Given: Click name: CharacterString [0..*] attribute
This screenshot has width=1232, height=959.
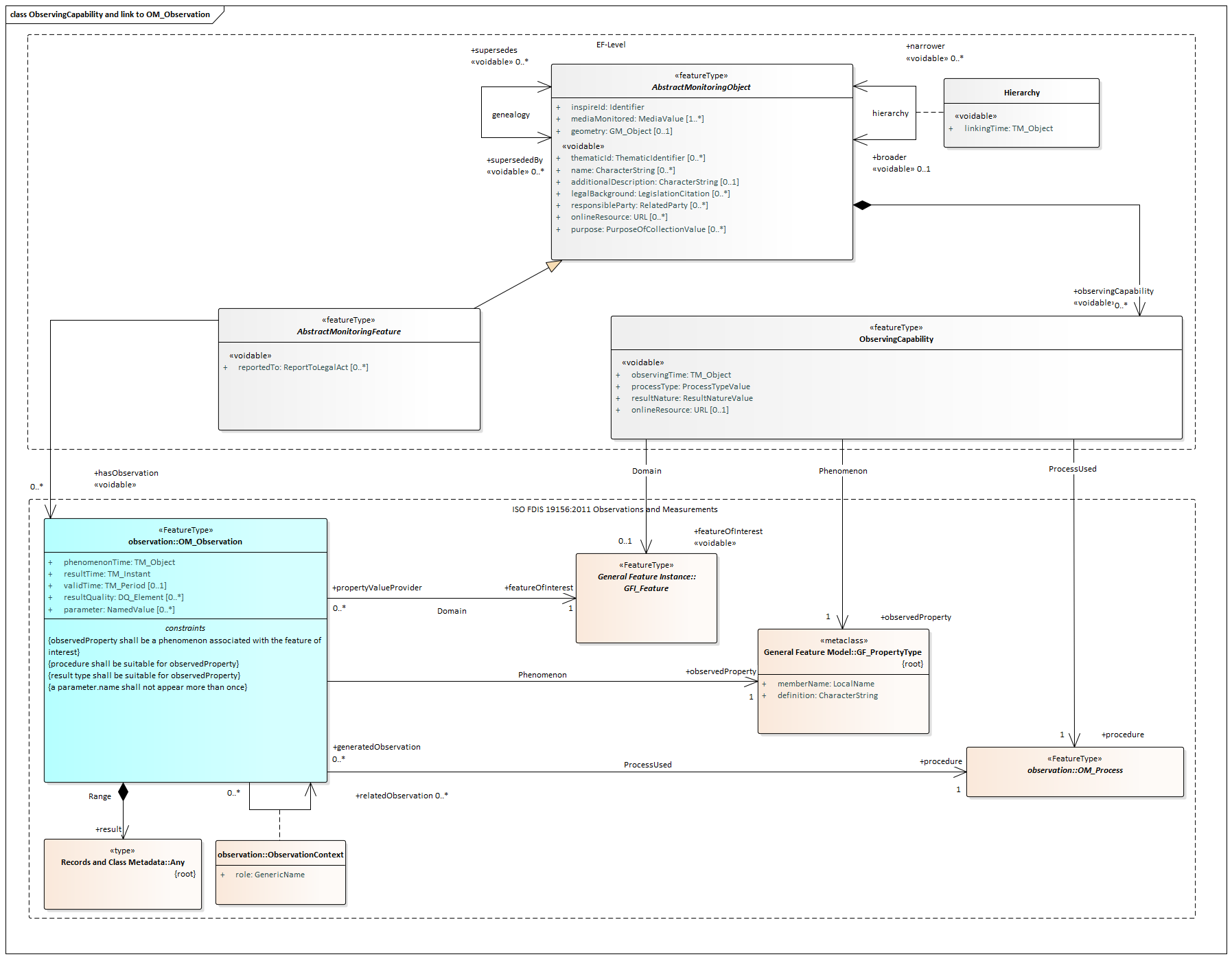Looking at the screenshot, I should (623, 170).
